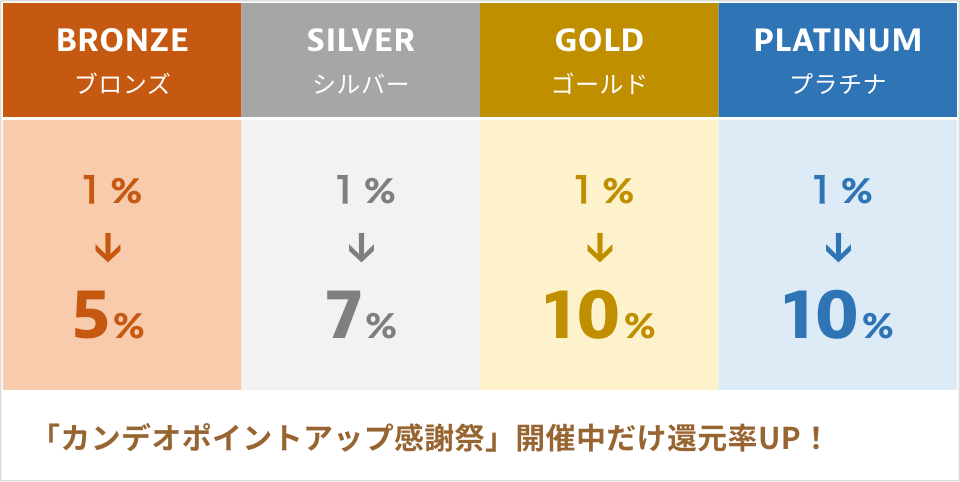Click the BRONZE tier header
This screenshot has height=482, width=960.
point(122,41)
